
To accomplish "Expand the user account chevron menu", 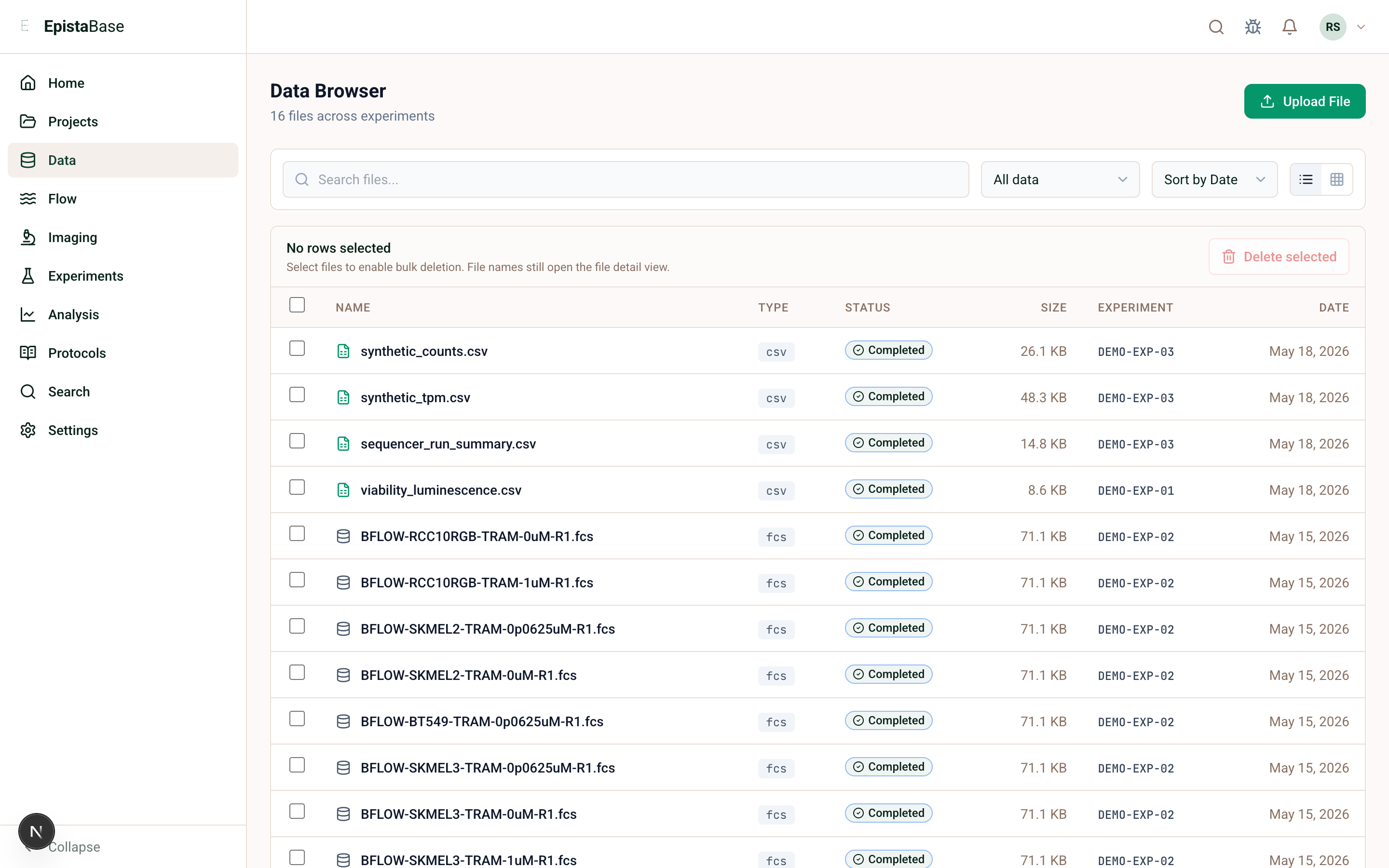I will [x=1360, y=27].
